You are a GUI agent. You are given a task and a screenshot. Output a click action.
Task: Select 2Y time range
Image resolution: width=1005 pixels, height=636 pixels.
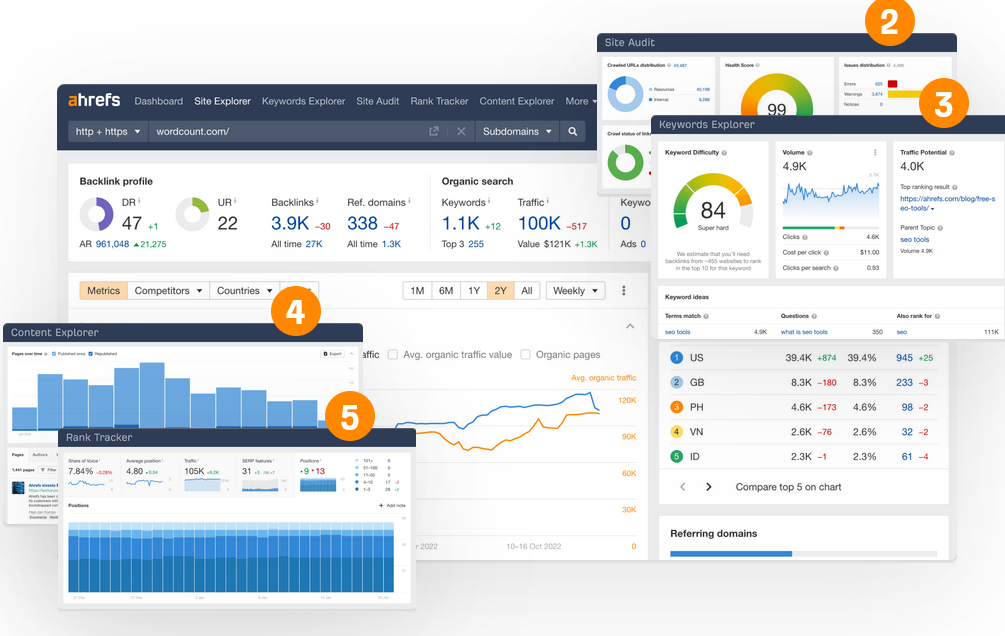[x=501, y=290]
